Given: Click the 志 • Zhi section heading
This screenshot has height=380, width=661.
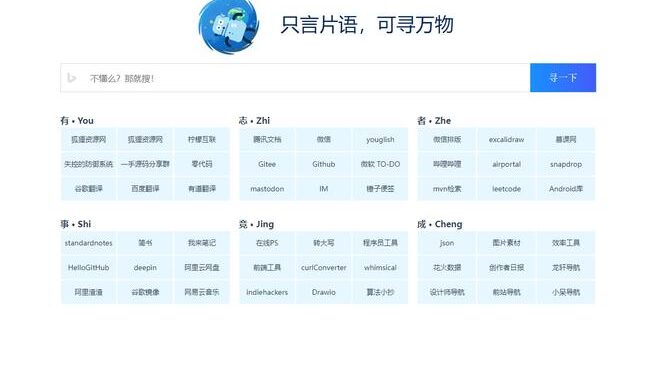Looking at the screenshot, I should tap(254, 121).
